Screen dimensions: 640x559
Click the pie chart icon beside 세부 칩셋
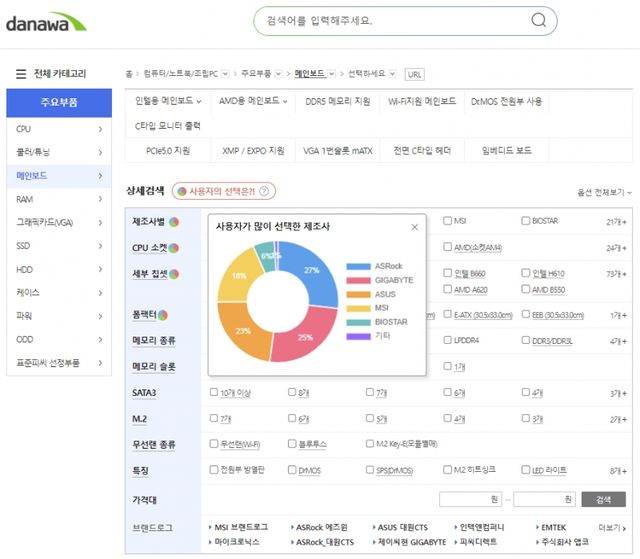pos(173,274)
